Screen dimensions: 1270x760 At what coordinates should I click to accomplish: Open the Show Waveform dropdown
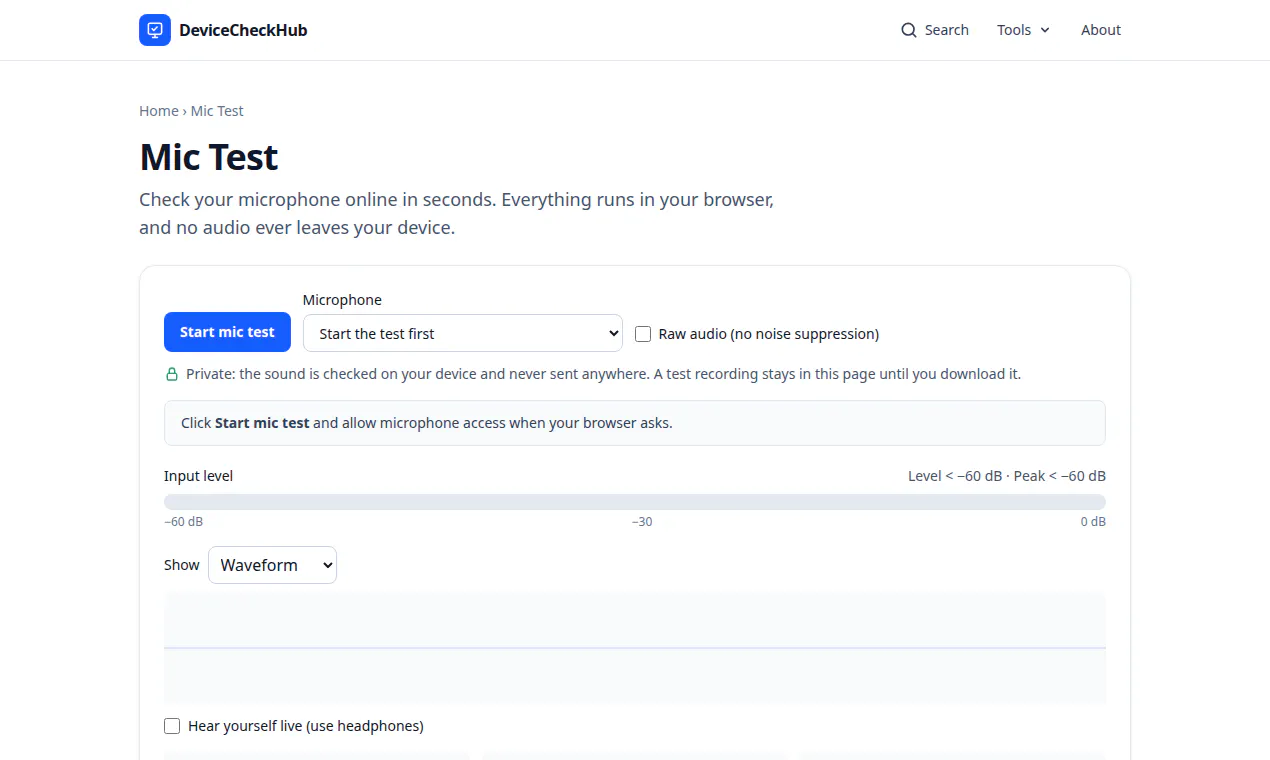(272, 565)
